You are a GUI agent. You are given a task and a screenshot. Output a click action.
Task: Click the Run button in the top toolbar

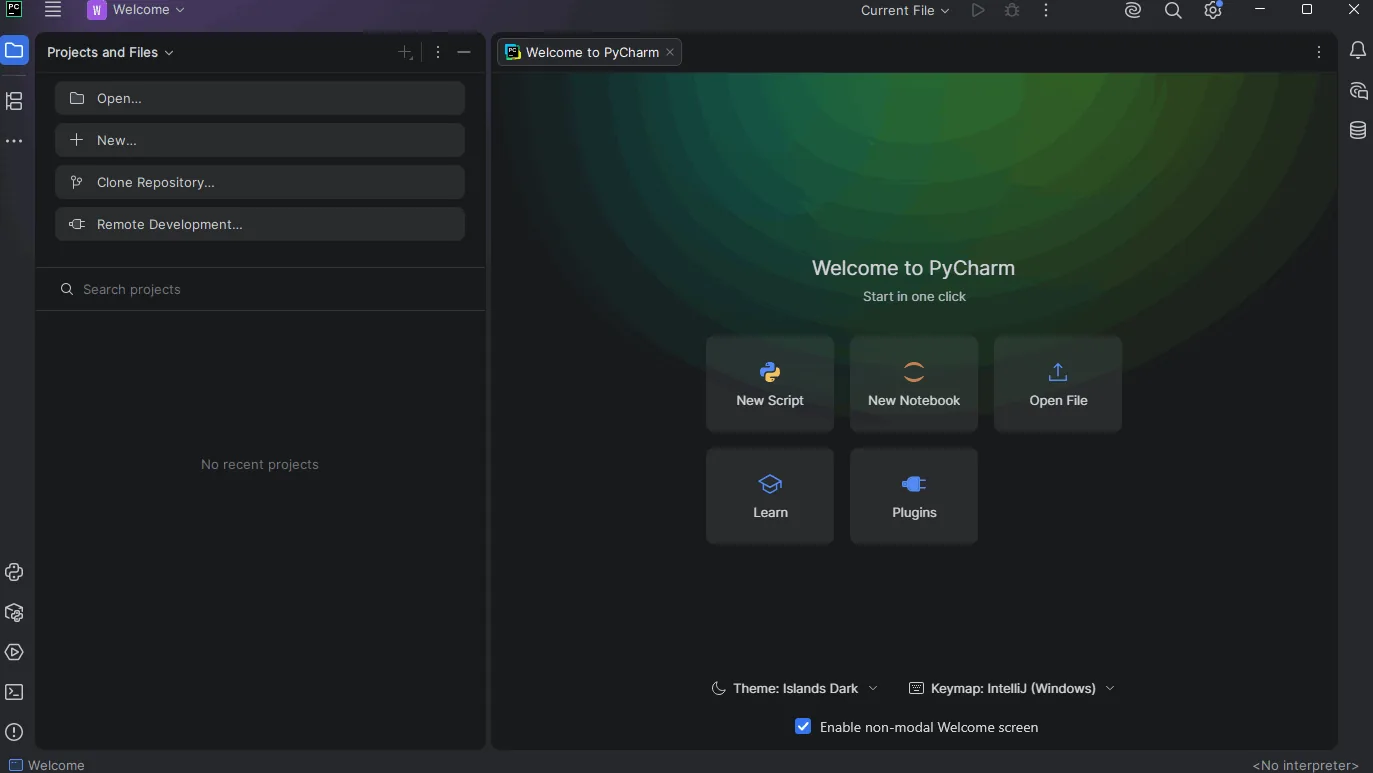click(x=978, y=10)
